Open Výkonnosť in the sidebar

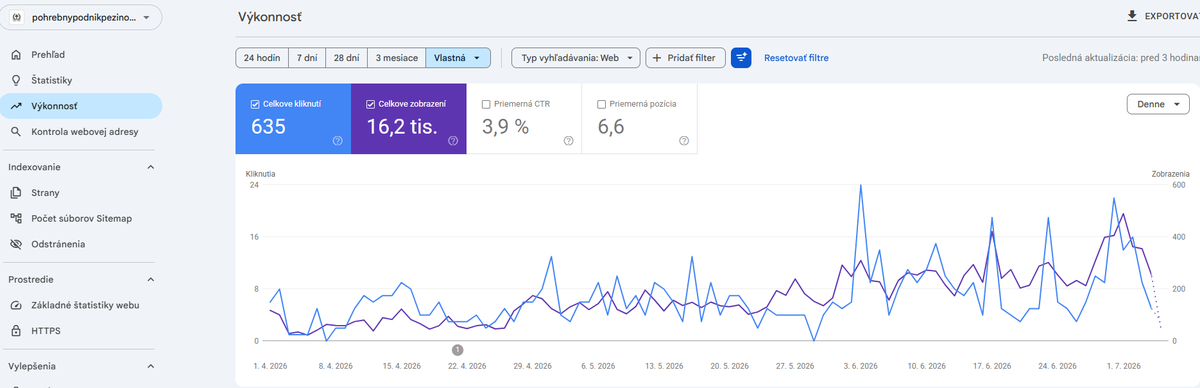(81, 106)
